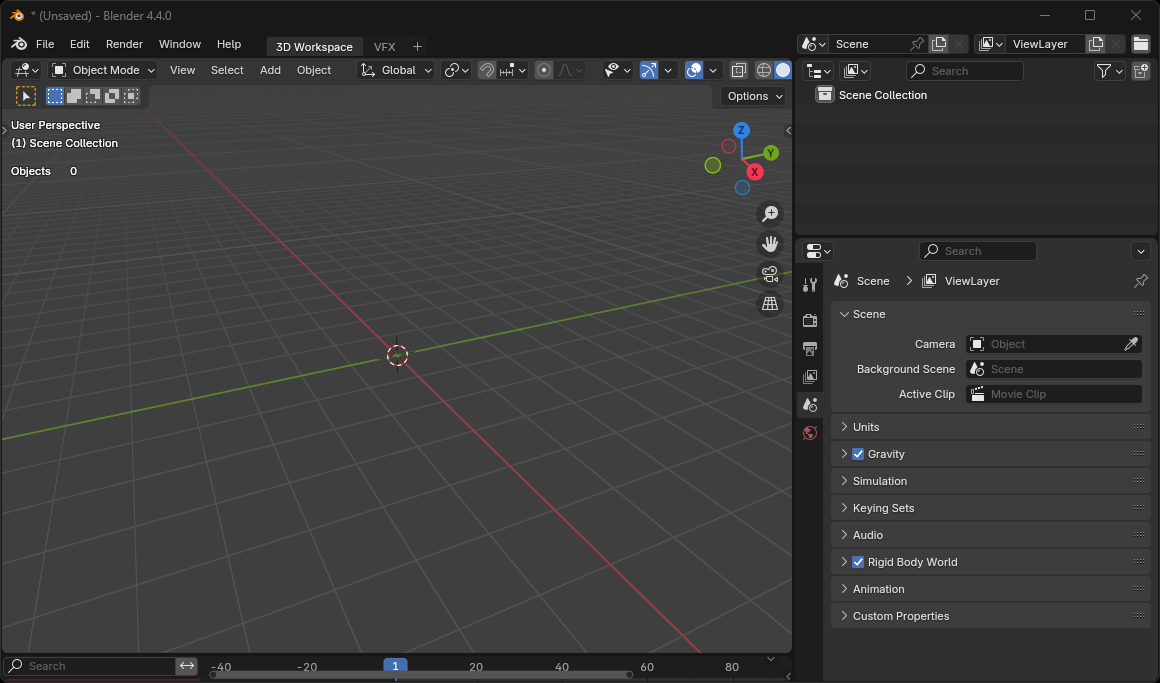Click the Blender logo menu icon
The image size is (1160, 683).
click(19, 44)
